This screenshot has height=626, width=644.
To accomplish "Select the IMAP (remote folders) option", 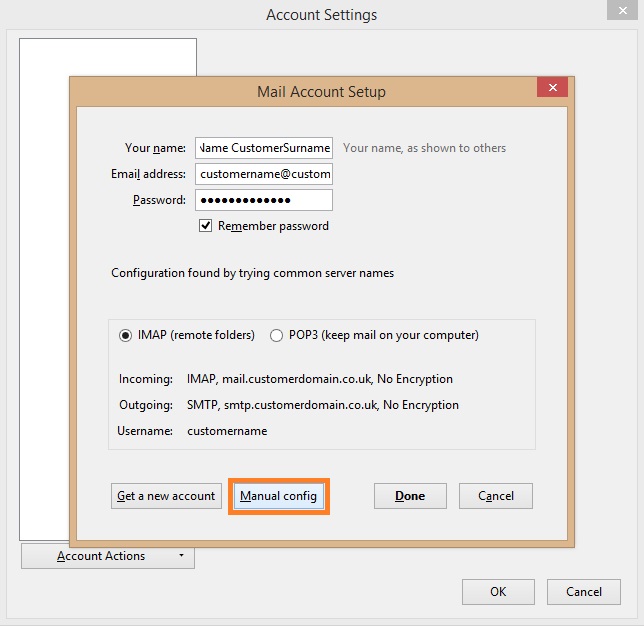I will [127, 336].
